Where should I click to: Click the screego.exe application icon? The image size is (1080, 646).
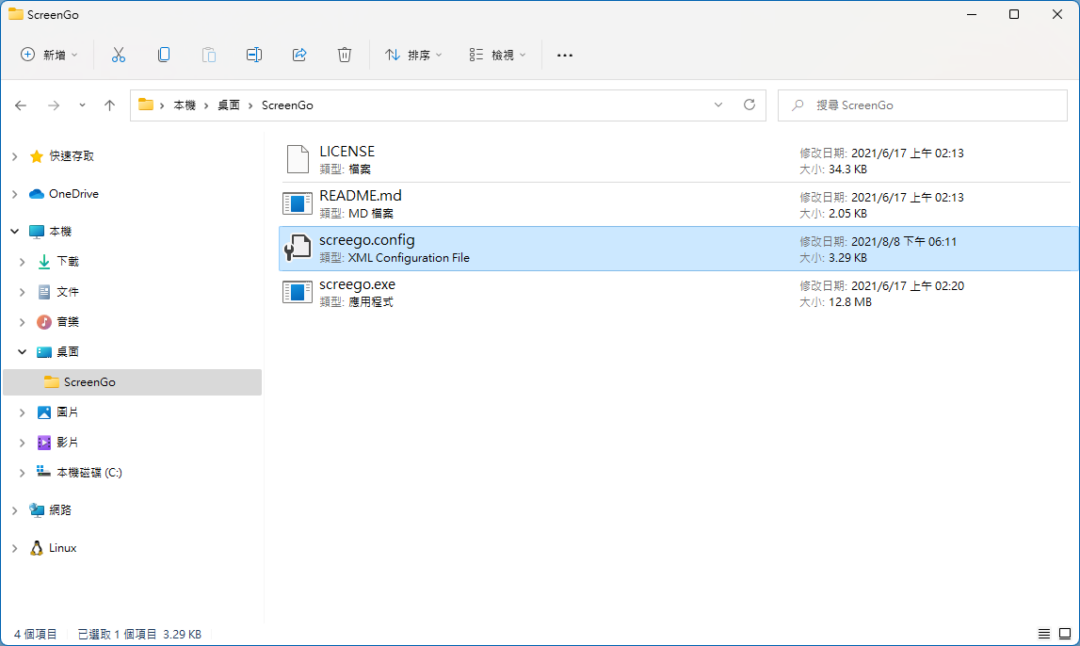tap(298, 292)
